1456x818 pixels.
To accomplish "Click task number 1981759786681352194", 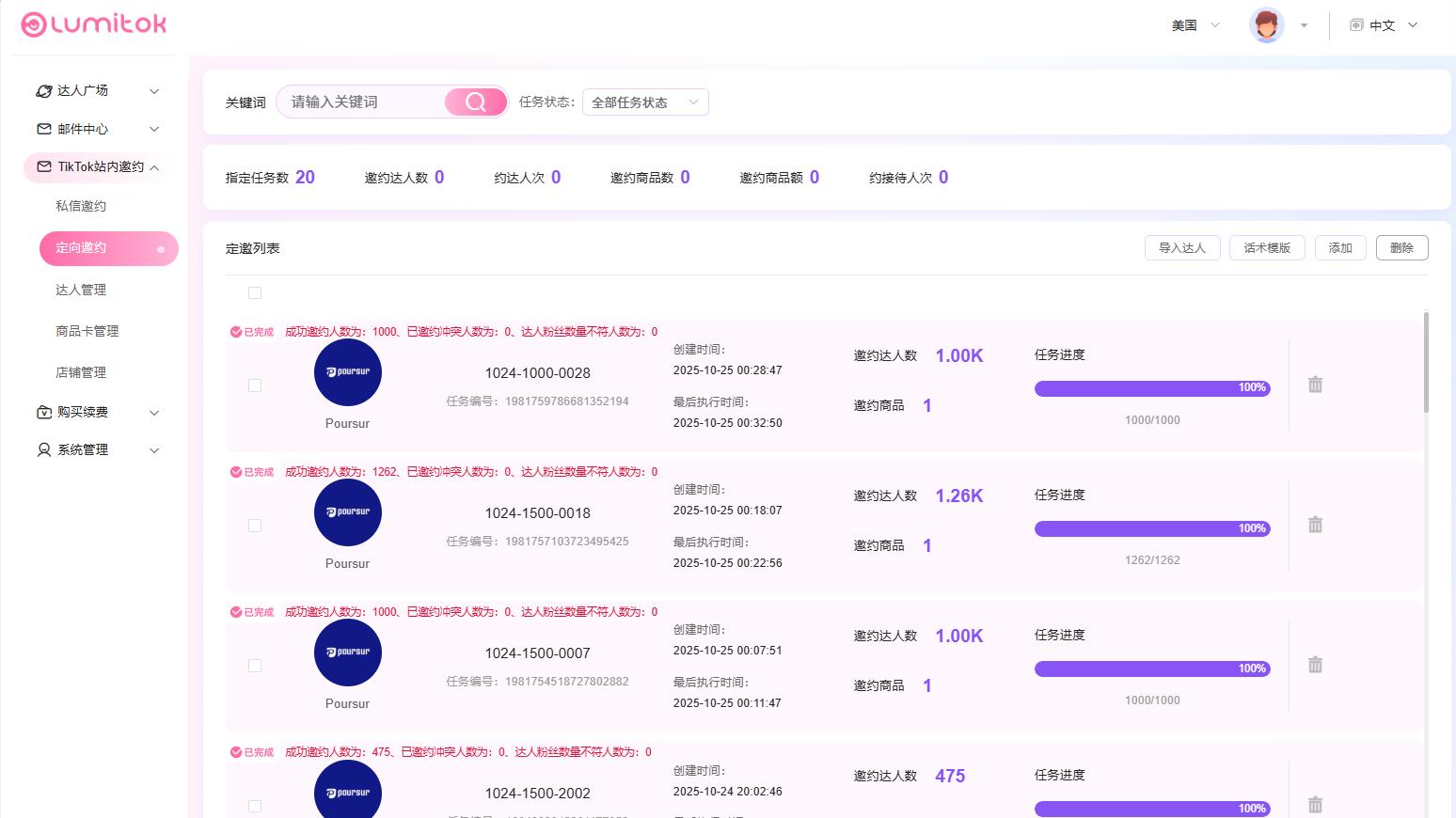I will pyautogui.click(x=567, y=401).
